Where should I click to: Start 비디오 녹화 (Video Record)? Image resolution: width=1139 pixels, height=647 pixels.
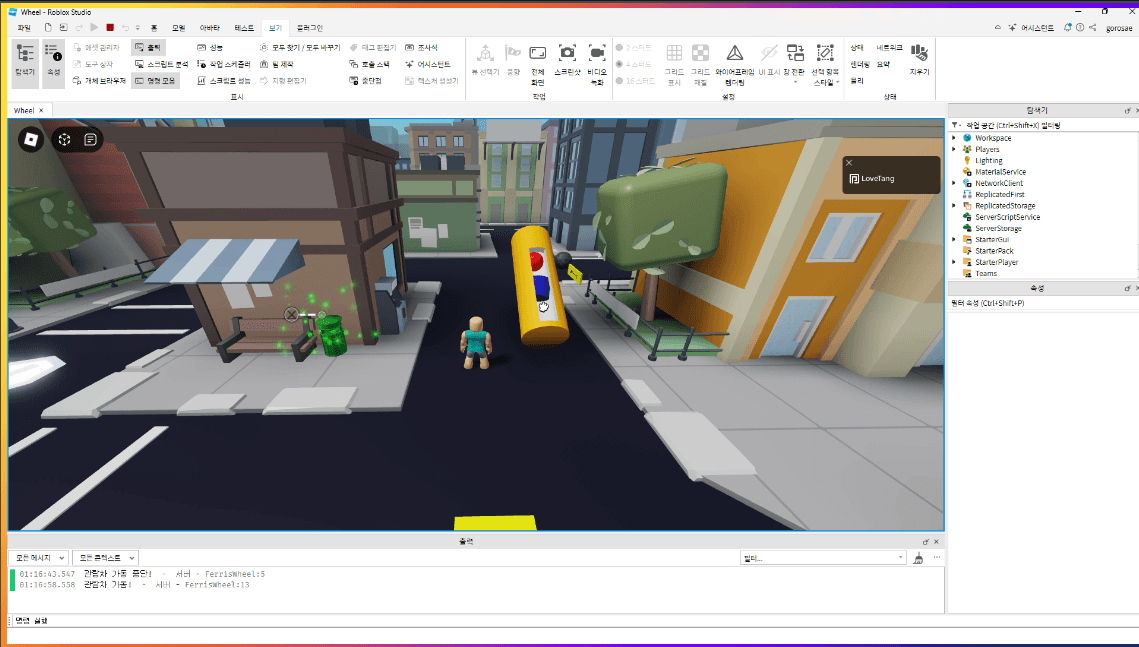pyautogui.click(x=597, y=65)
